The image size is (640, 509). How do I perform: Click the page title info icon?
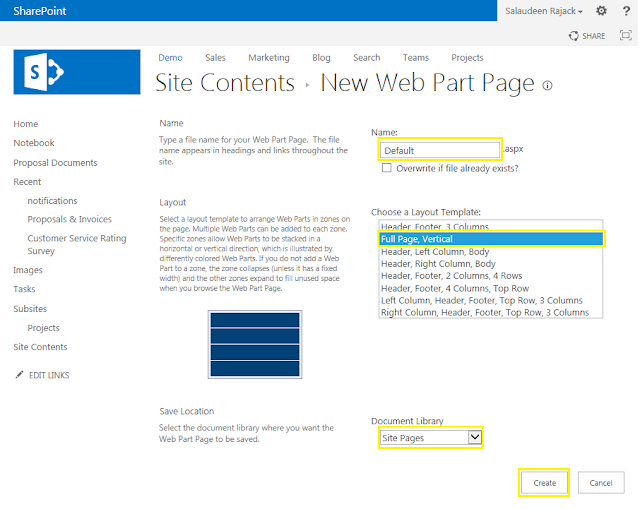pyautogui.click(x=547, y=85)
